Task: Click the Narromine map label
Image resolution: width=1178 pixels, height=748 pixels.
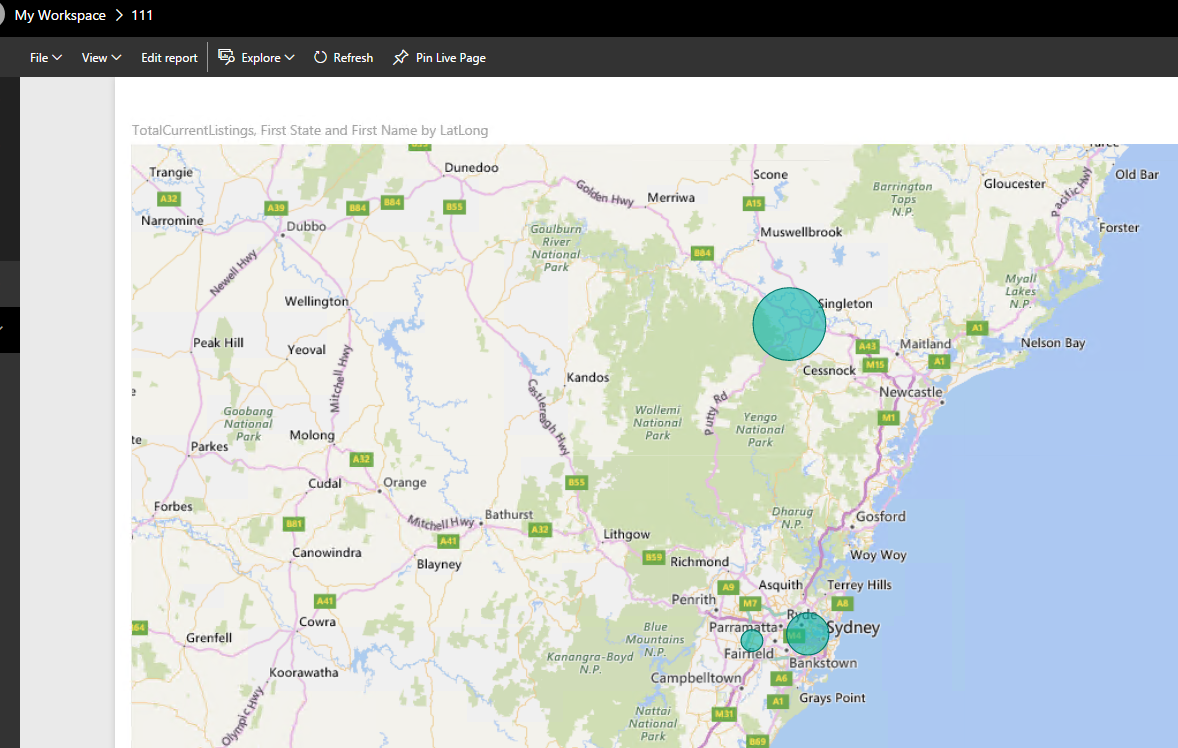Action: 172,220
